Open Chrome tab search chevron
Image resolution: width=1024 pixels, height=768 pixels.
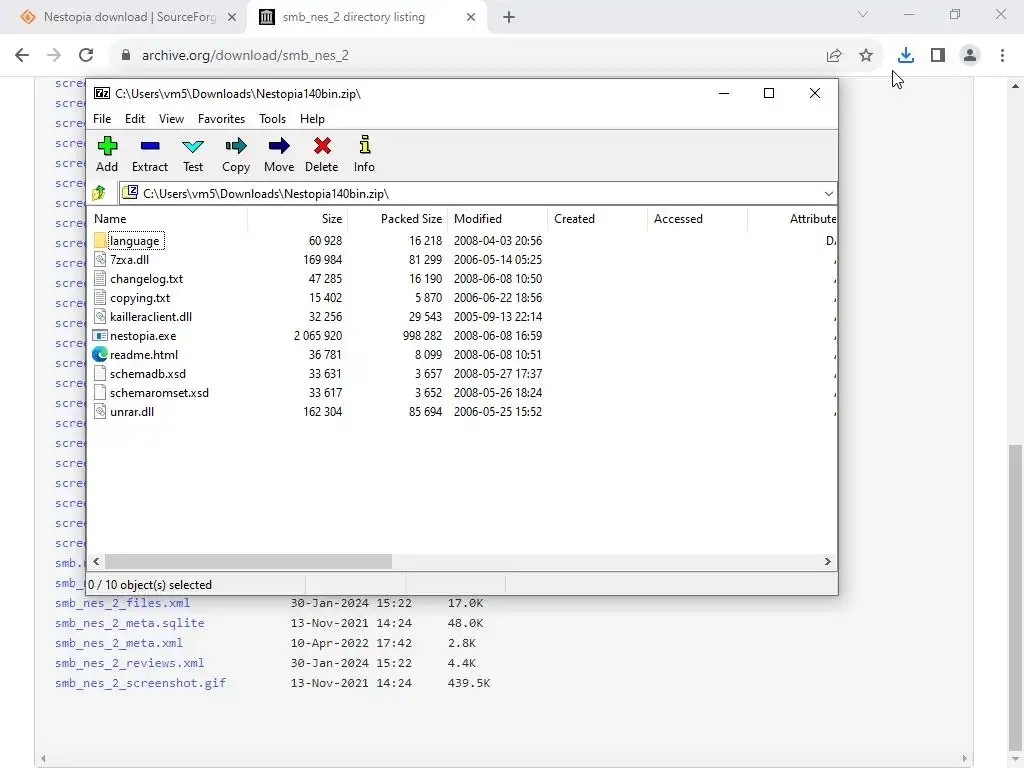coord(863,14)
